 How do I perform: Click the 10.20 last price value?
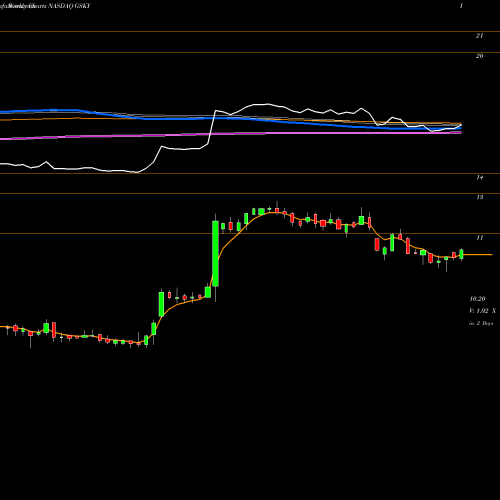(477, 299)
